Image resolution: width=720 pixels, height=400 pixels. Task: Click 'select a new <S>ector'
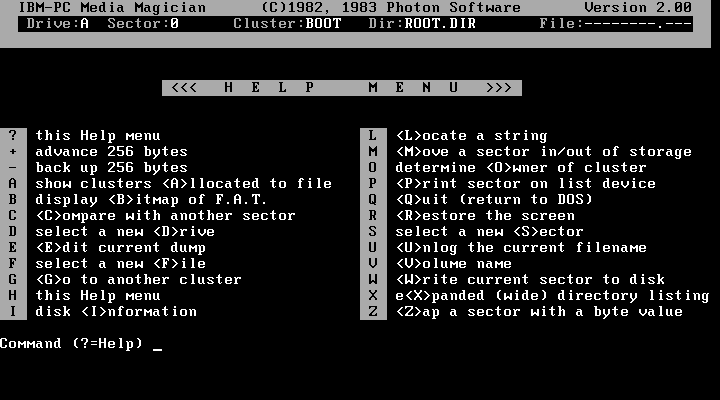[489, 231]
